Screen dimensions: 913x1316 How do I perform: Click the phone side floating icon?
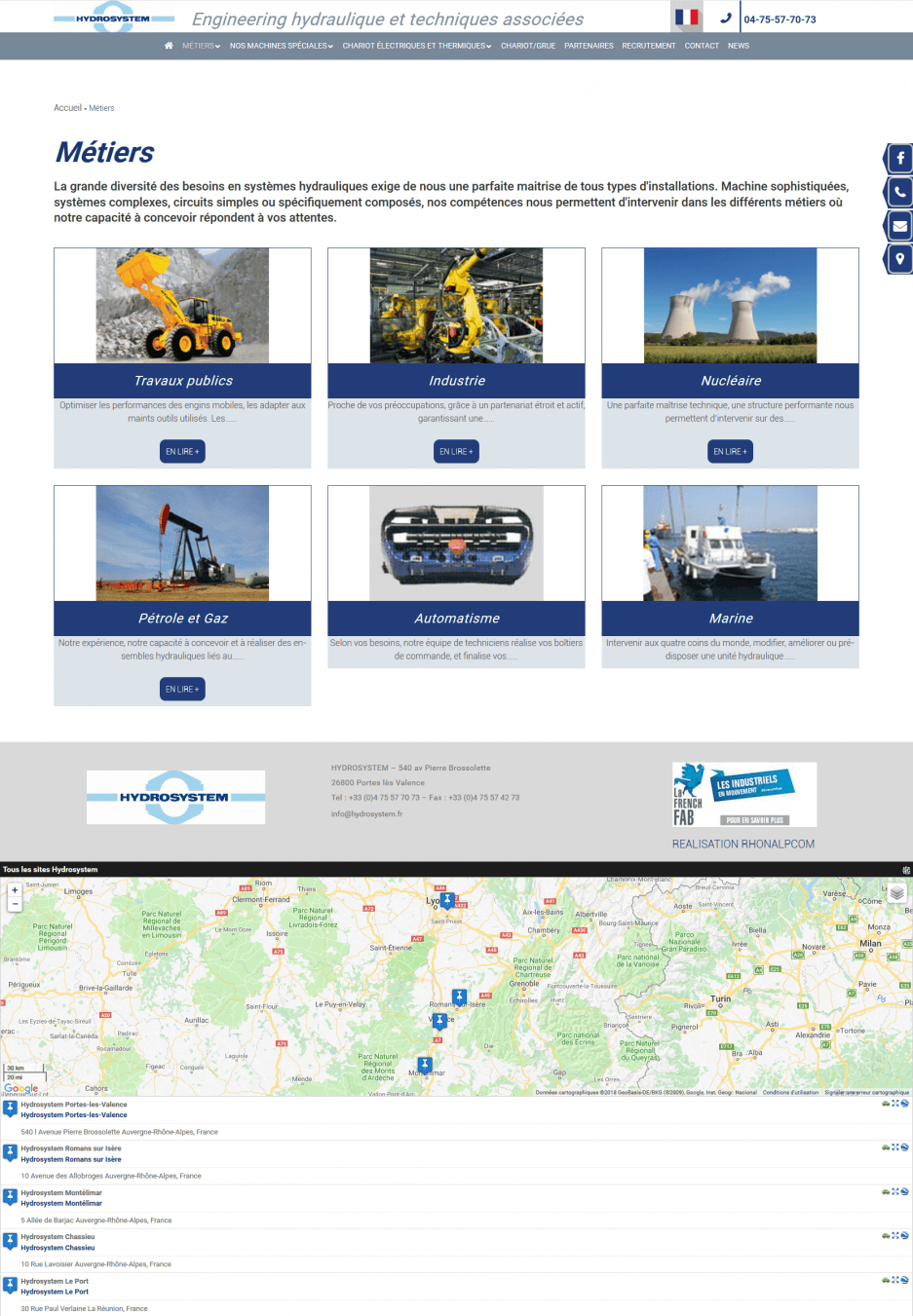899,192
